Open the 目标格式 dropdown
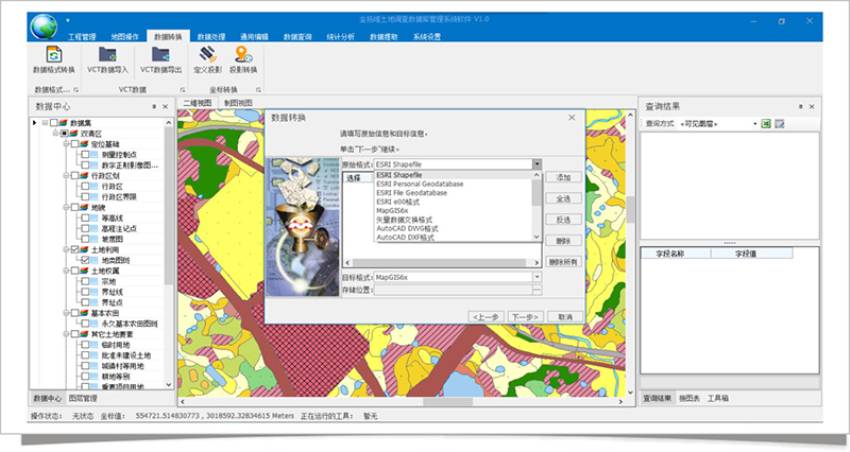The image size is (850, 452). tap(537, 277)
